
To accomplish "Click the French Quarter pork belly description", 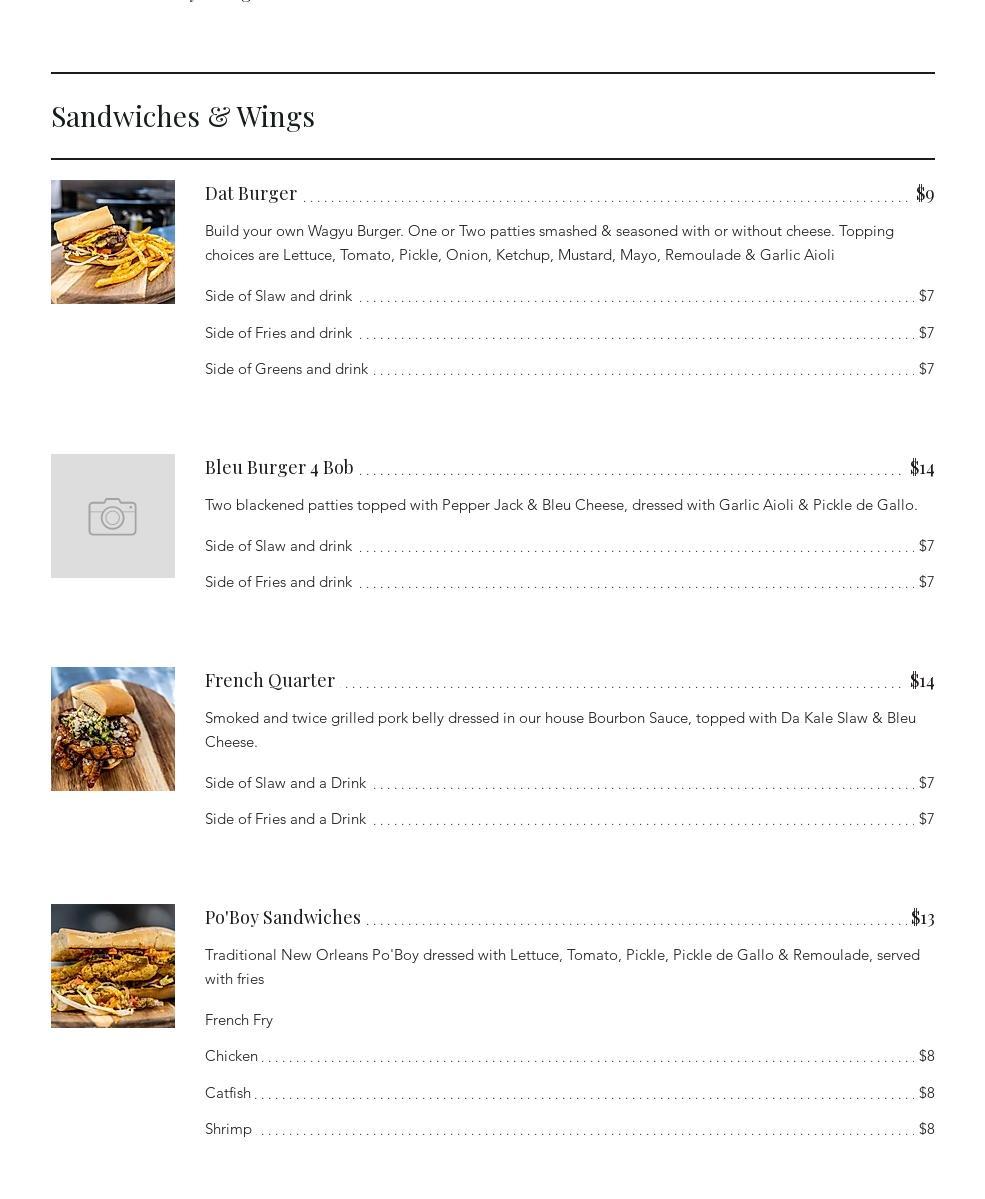I will tap(560, 730).
